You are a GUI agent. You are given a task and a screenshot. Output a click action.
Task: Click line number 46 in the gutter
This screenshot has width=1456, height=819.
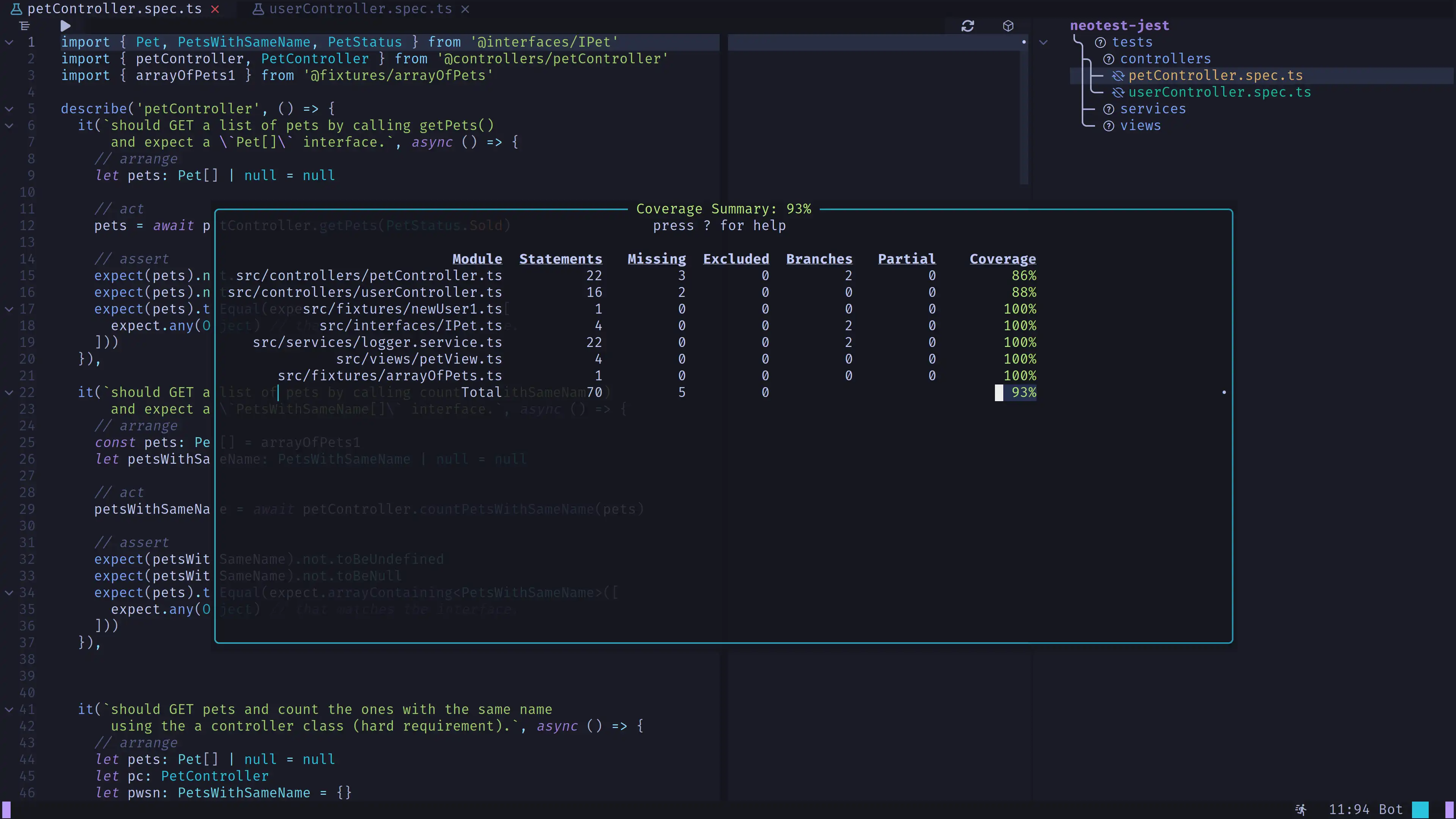[27, 792]
